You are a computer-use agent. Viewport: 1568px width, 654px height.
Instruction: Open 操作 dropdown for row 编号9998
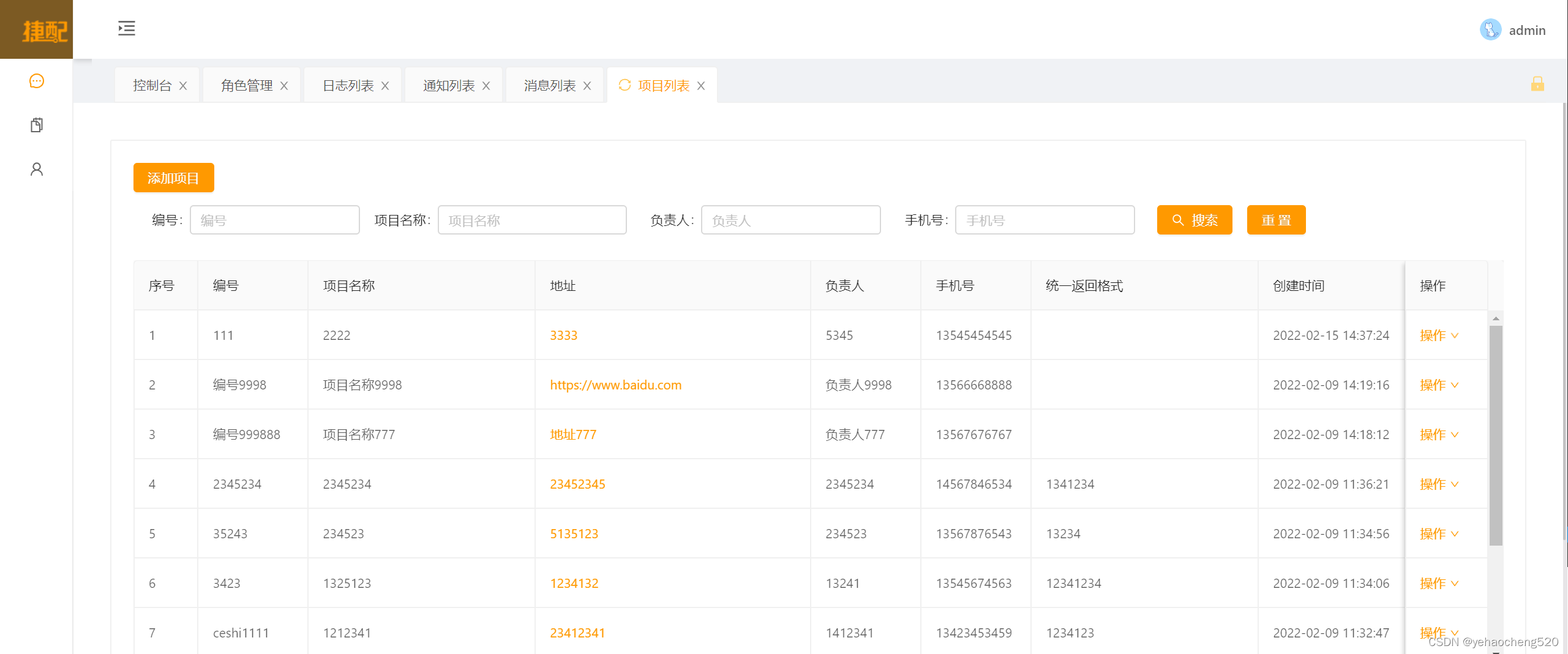click(1439, 385)
